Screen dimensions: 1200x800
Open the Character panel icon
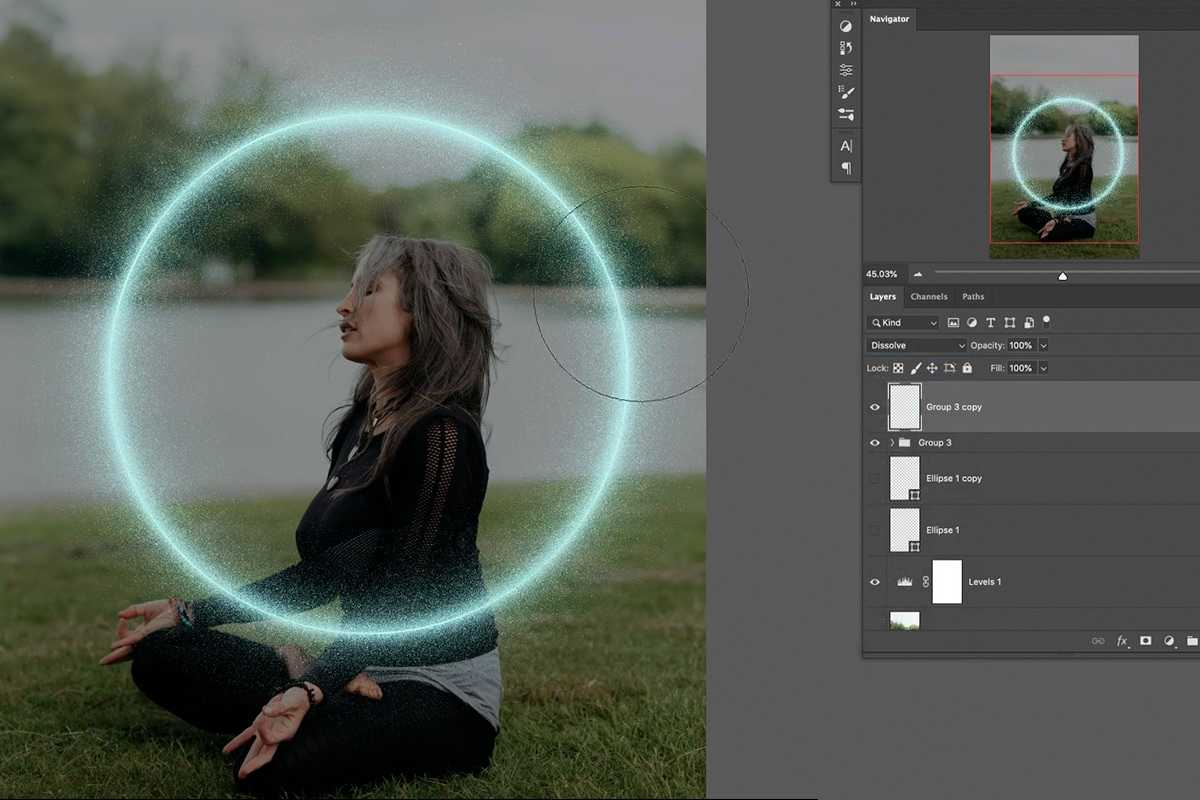tap(846, 146)
